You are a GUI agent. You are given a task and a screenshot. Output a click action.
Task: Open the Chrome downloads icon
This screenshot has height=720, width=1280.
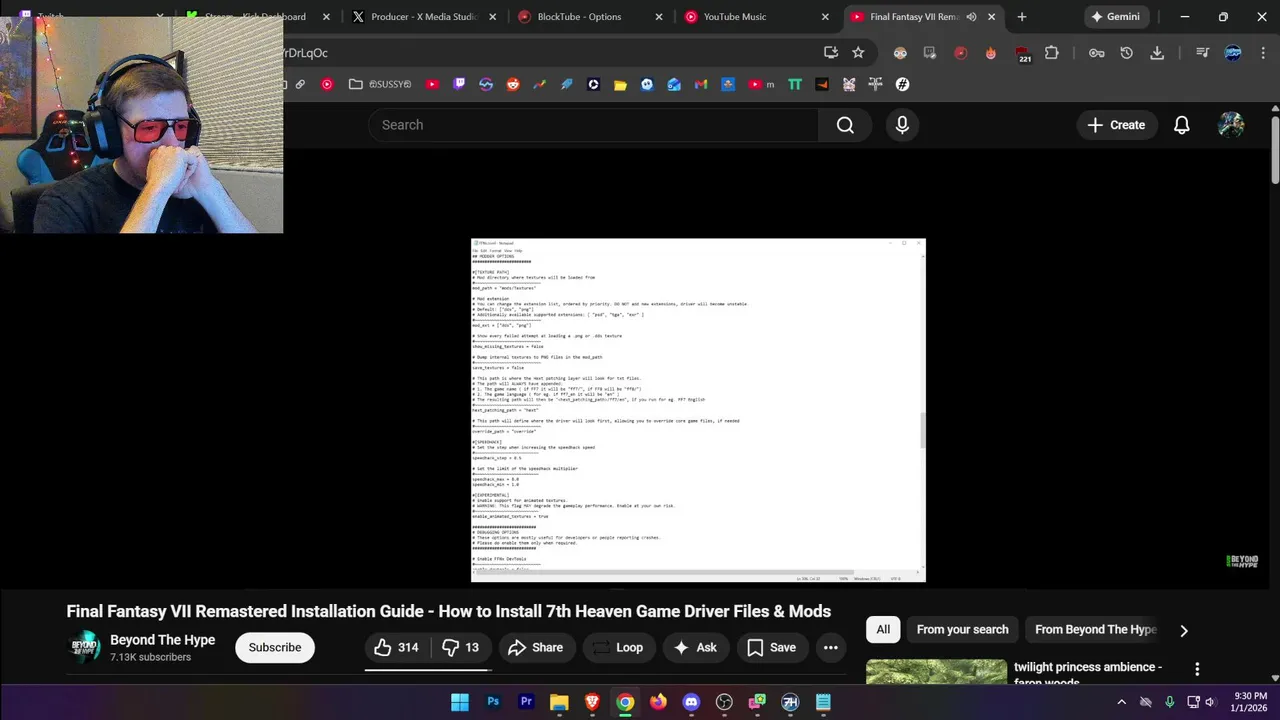point(1157,53)
